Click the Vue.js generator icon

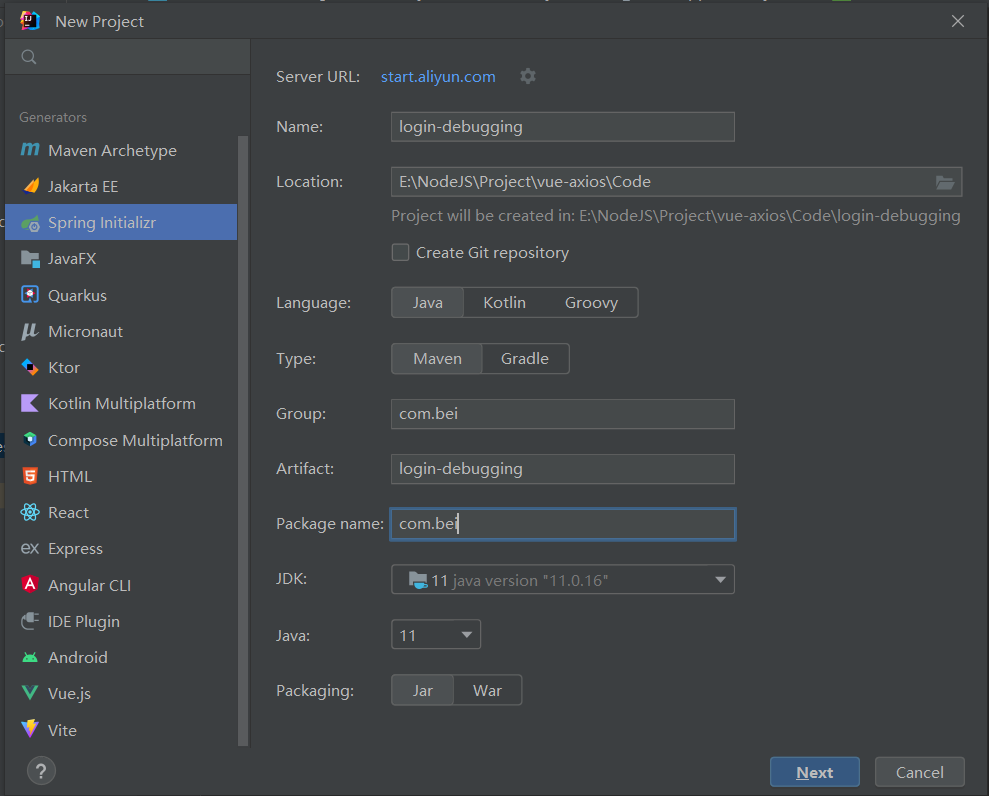point(30,693)
